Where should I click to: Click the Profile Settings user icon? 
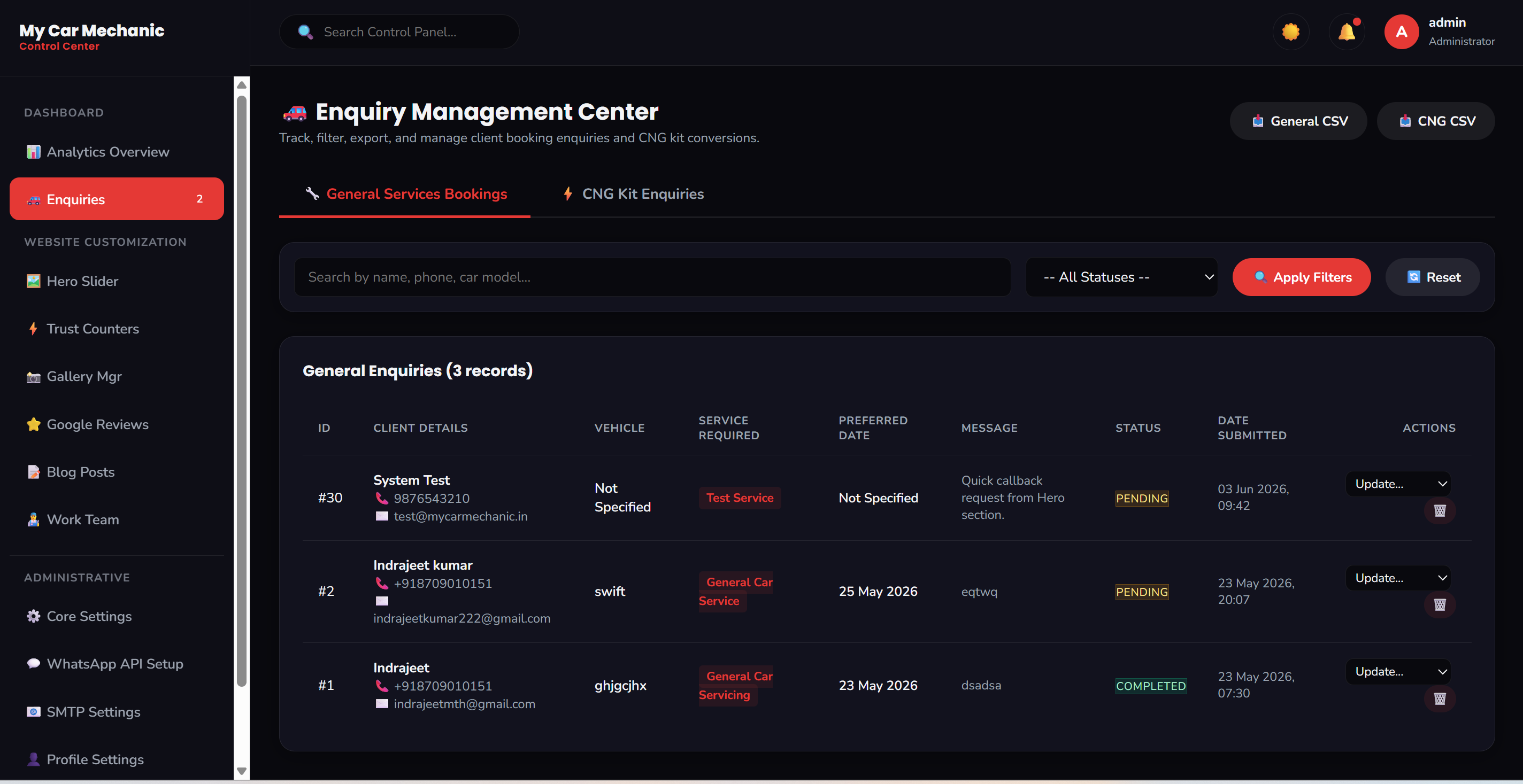pyautogui.click(x=33, y=760)
